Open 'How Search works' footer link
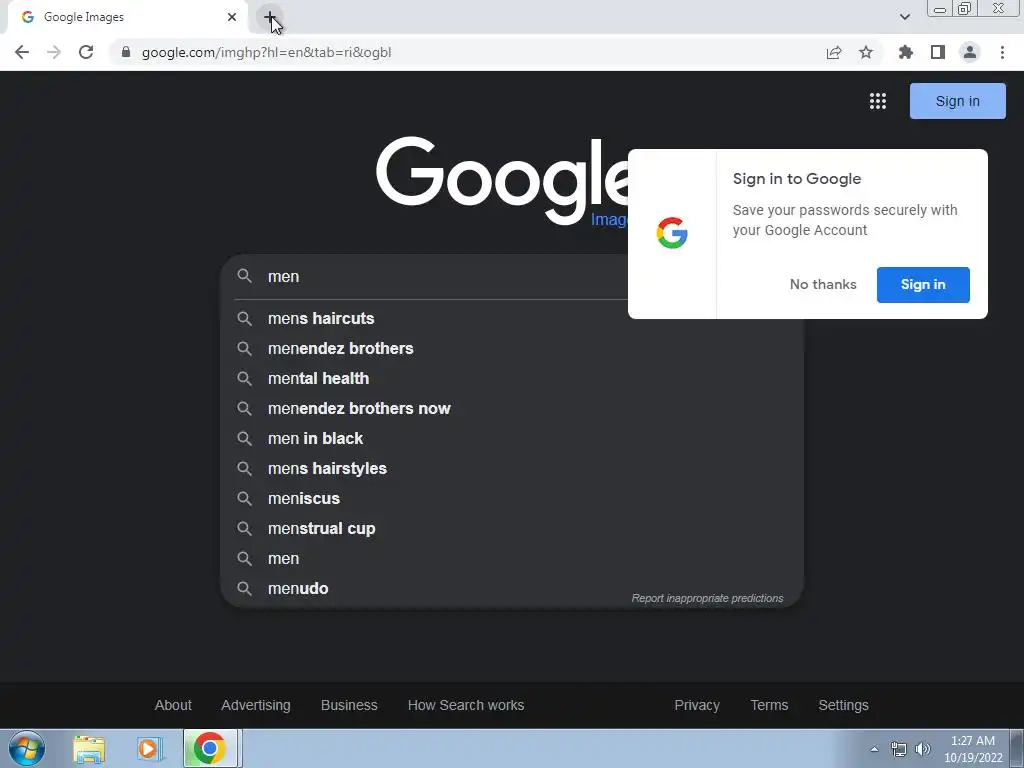This screenshot has width=1024, height=768. (466, 705)
